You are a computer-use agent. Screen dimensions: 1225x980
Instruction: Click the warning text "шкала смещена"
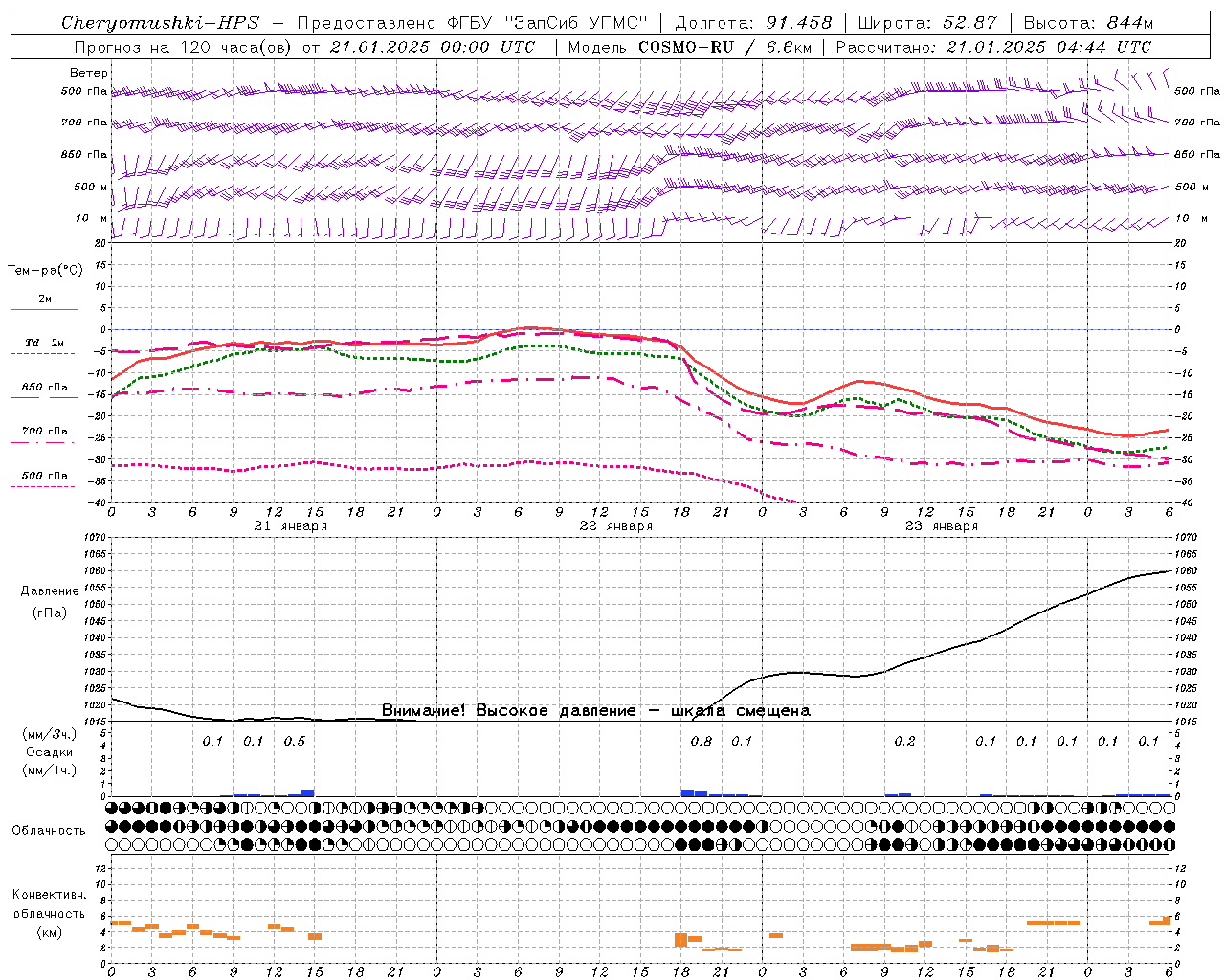741,711
